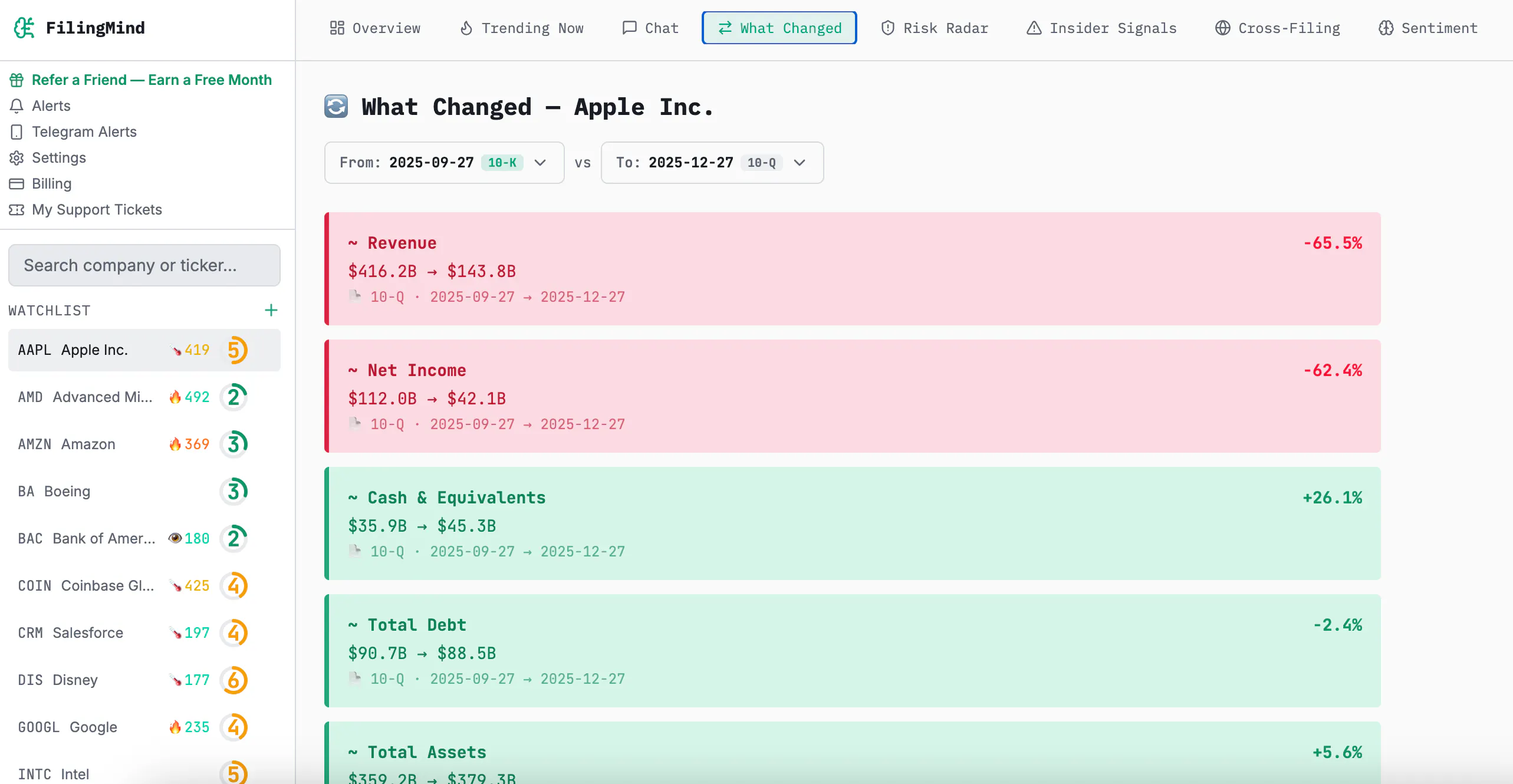The height and width of the screenshot is (784, 1513).
Task: Click the refresh icon beside What Changed heading
Action: click(x=336, y=107)
